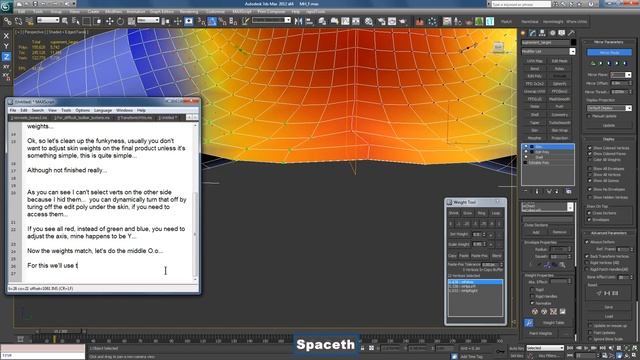Open Search menu in MAXScript editor
Screen dimensions: 640x360
[x=38, y=110]
